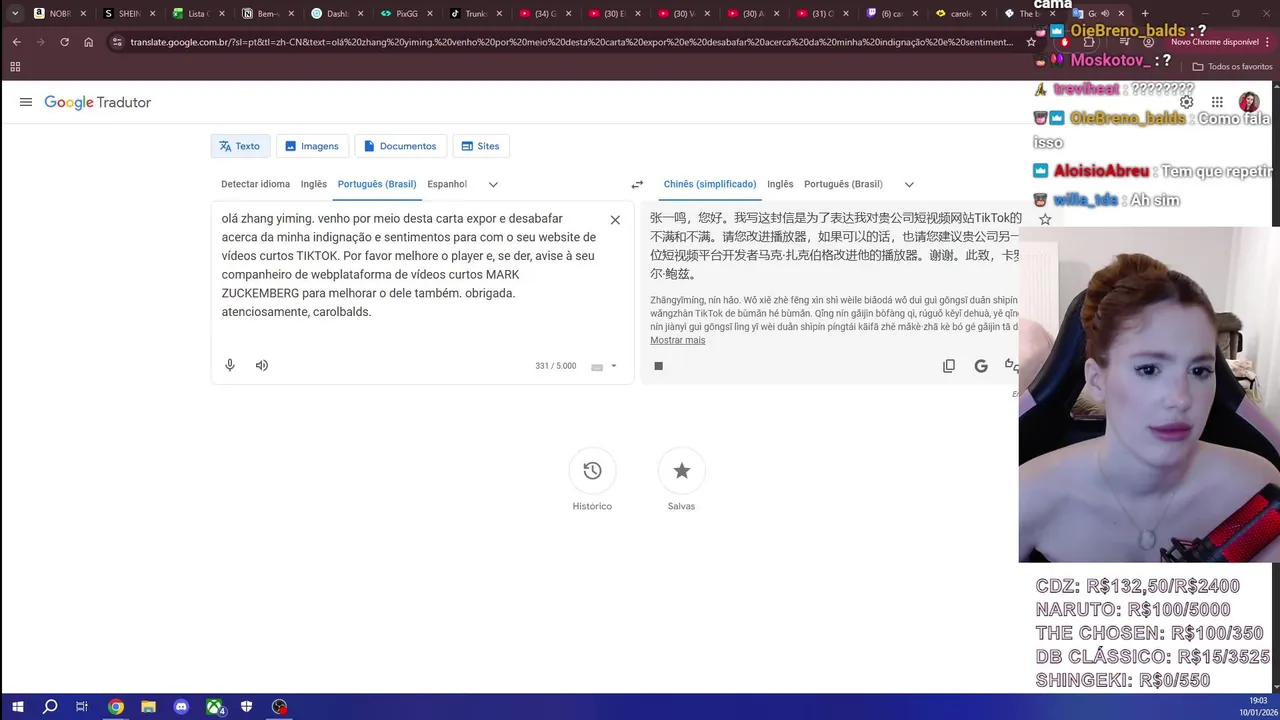The image size is (1280, 720).
Task: Choose Espanhol as source language
Action: 447,184
